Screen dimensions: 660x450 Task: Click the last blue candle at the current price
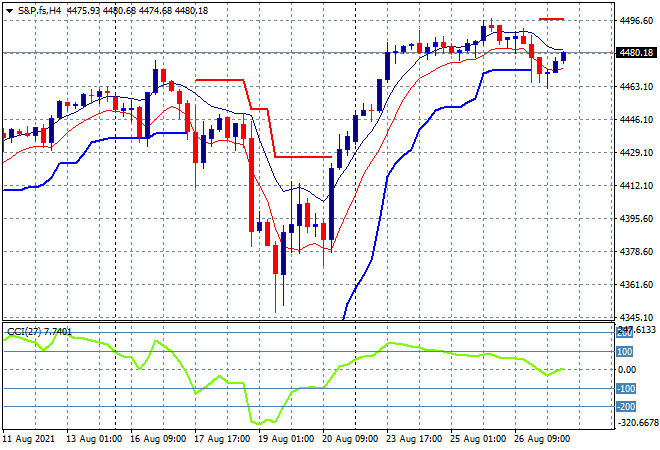(x=564, y=56)
